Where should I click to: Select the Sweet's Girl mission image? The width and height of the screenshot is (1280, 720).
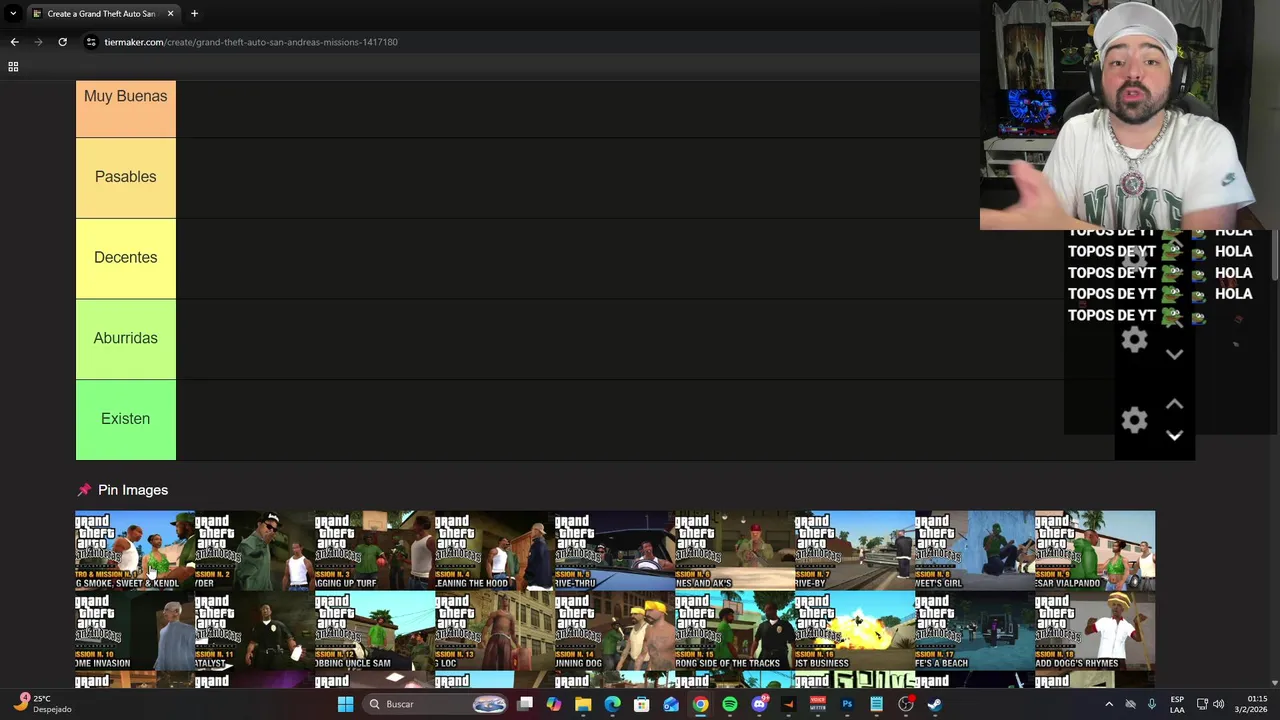(x=975, y=550)
